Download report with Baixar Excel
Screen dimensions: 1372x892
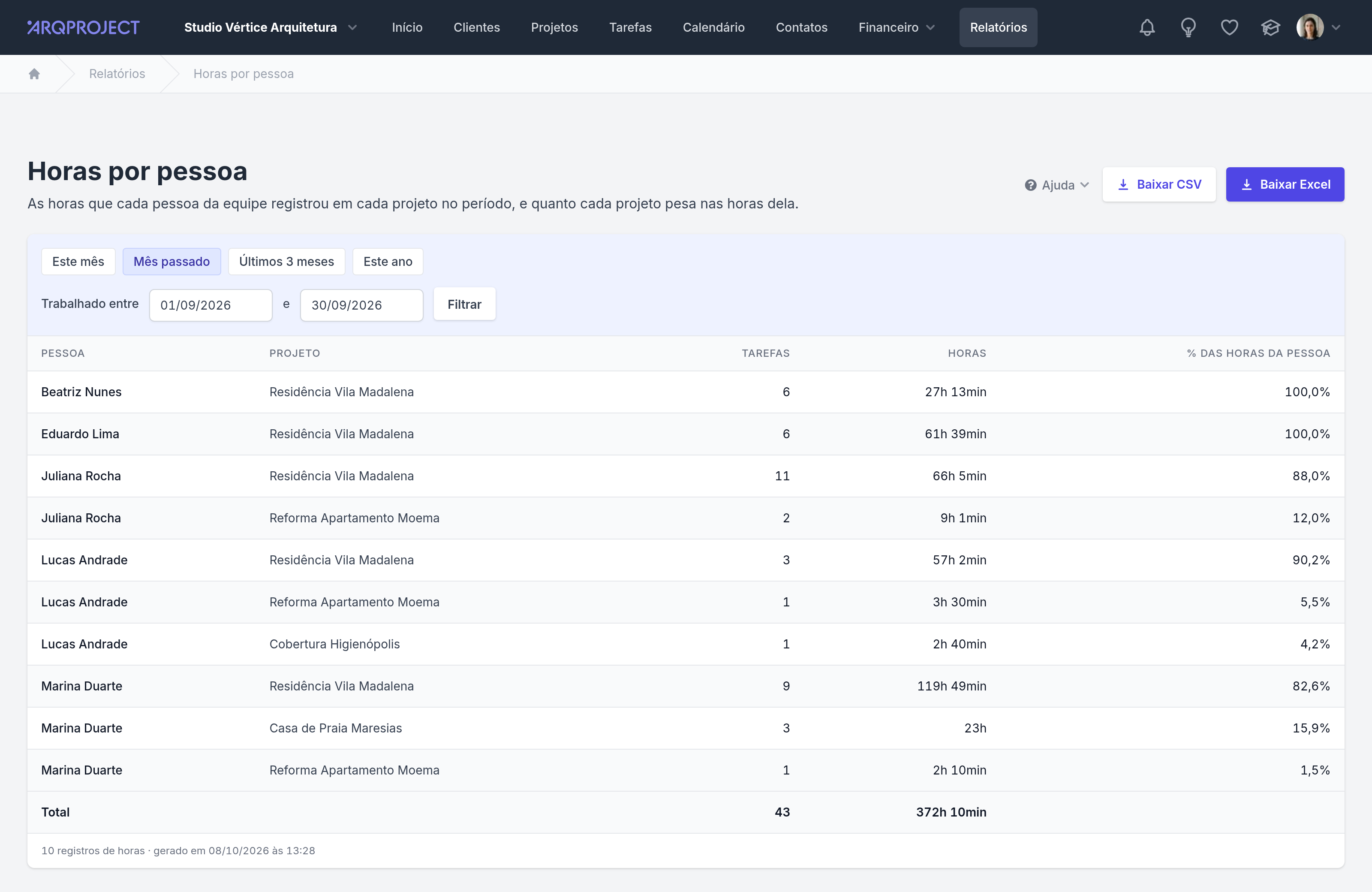pos(1285,184)
